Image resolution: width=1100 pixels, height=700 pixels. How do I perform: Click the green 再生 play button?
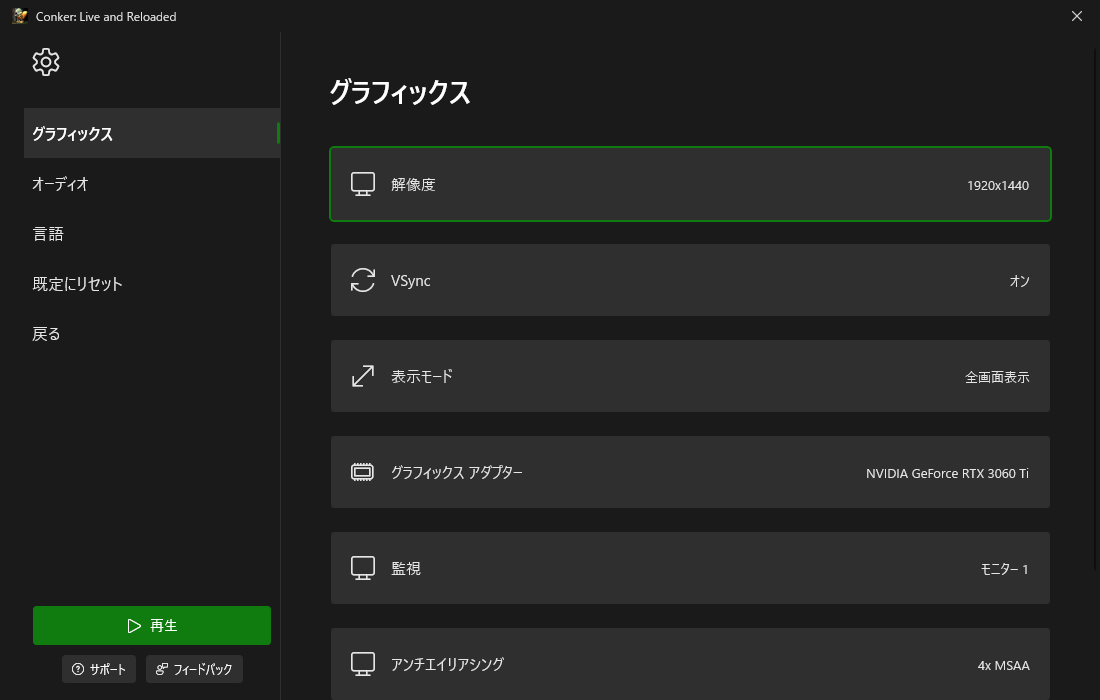coord(152,626)
